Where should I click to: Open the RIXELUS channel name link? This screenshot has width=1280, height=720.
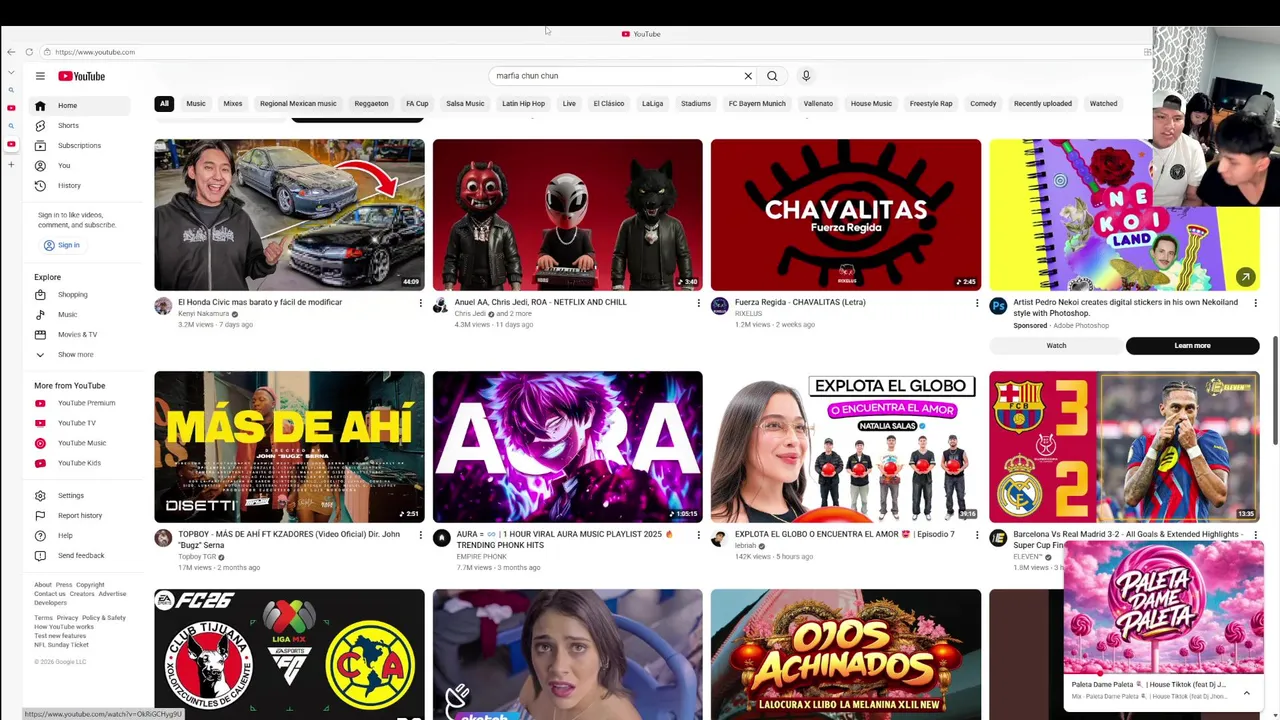point(748,314)
